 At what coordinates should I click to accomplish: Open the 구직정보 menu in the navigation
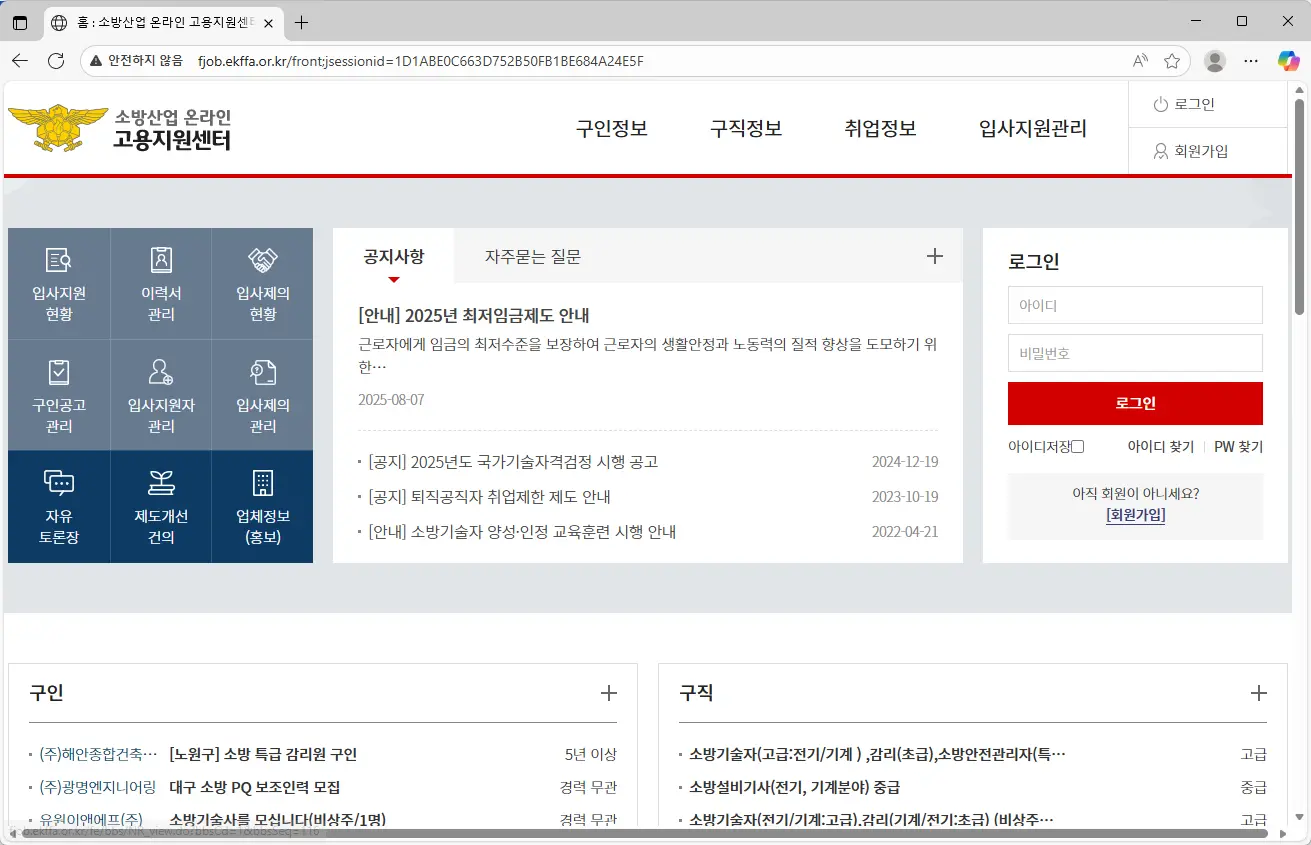pos(745,128)
